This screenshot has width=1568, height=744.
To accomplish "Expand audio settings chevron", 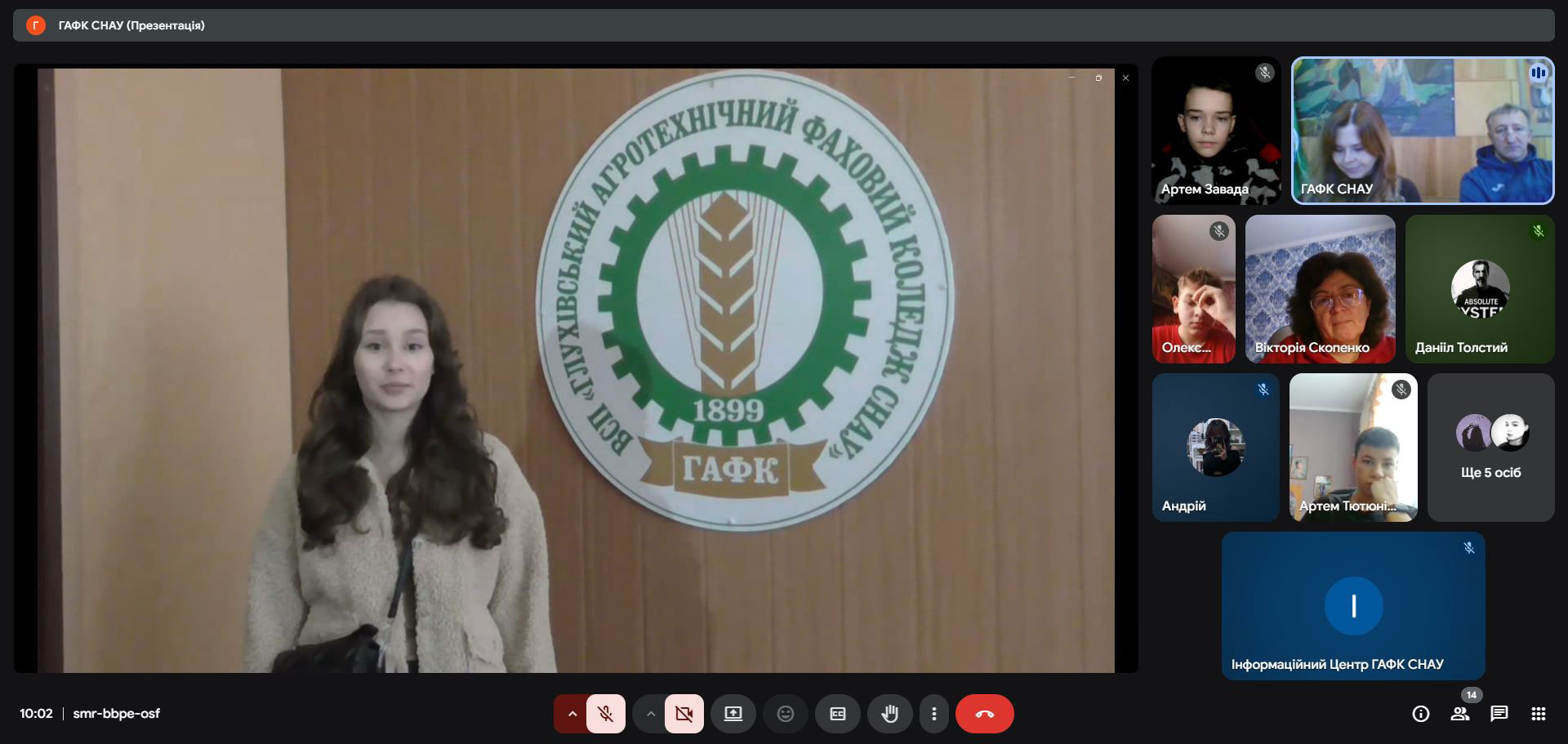I will click(572, 714).
